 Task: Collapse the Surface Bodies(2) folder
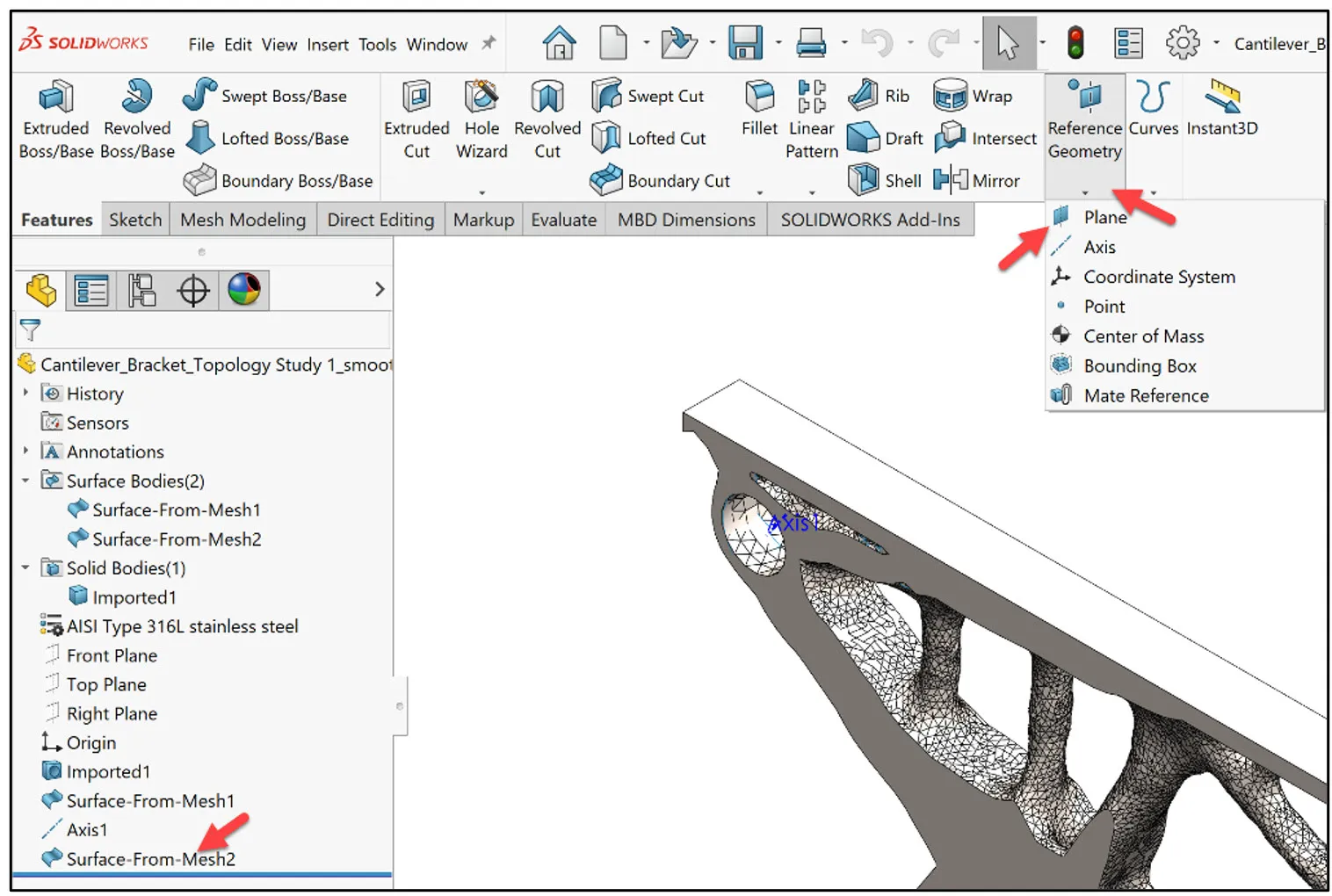coord(25,481)
